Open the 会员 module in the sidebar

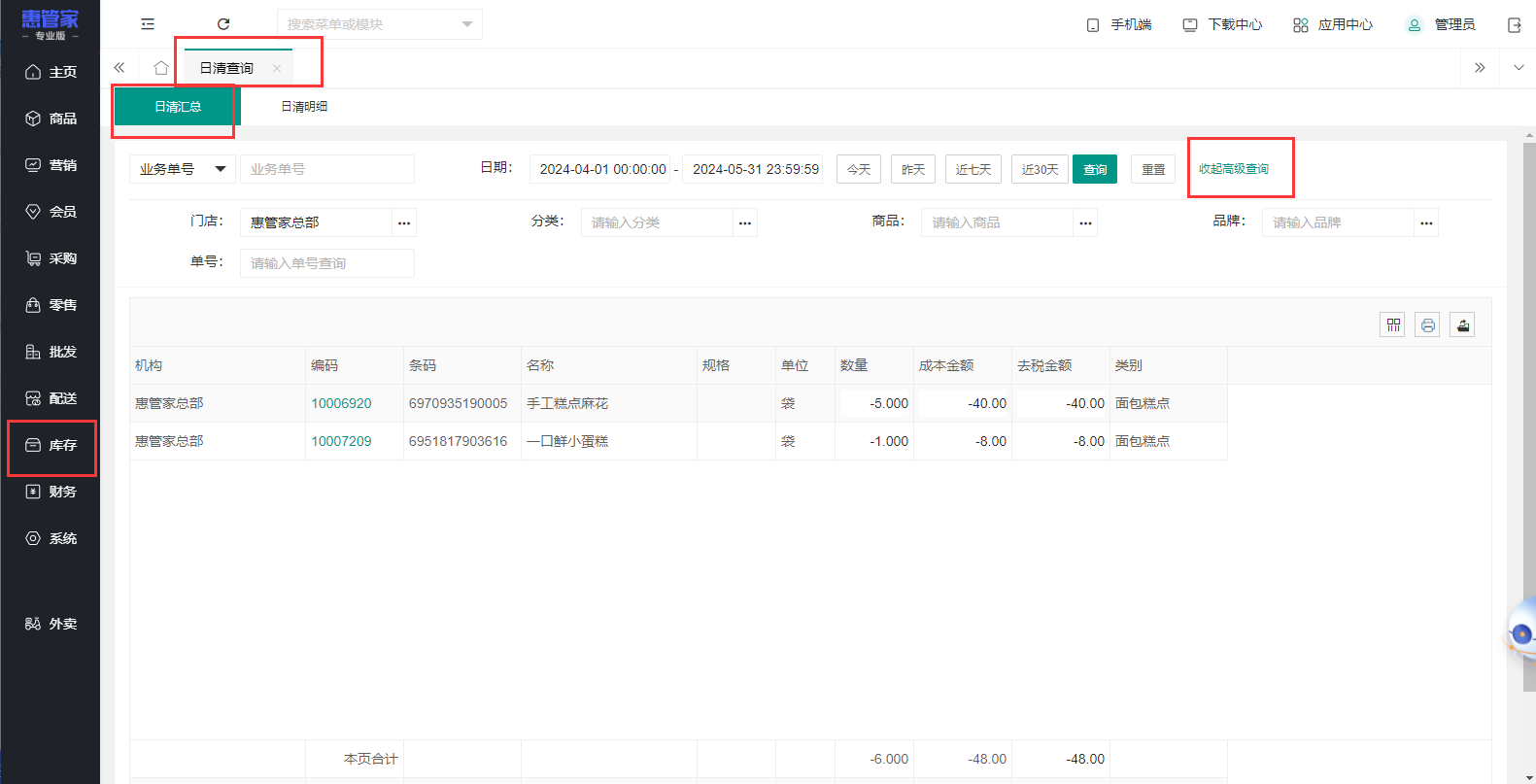click(x=51, y=212)
